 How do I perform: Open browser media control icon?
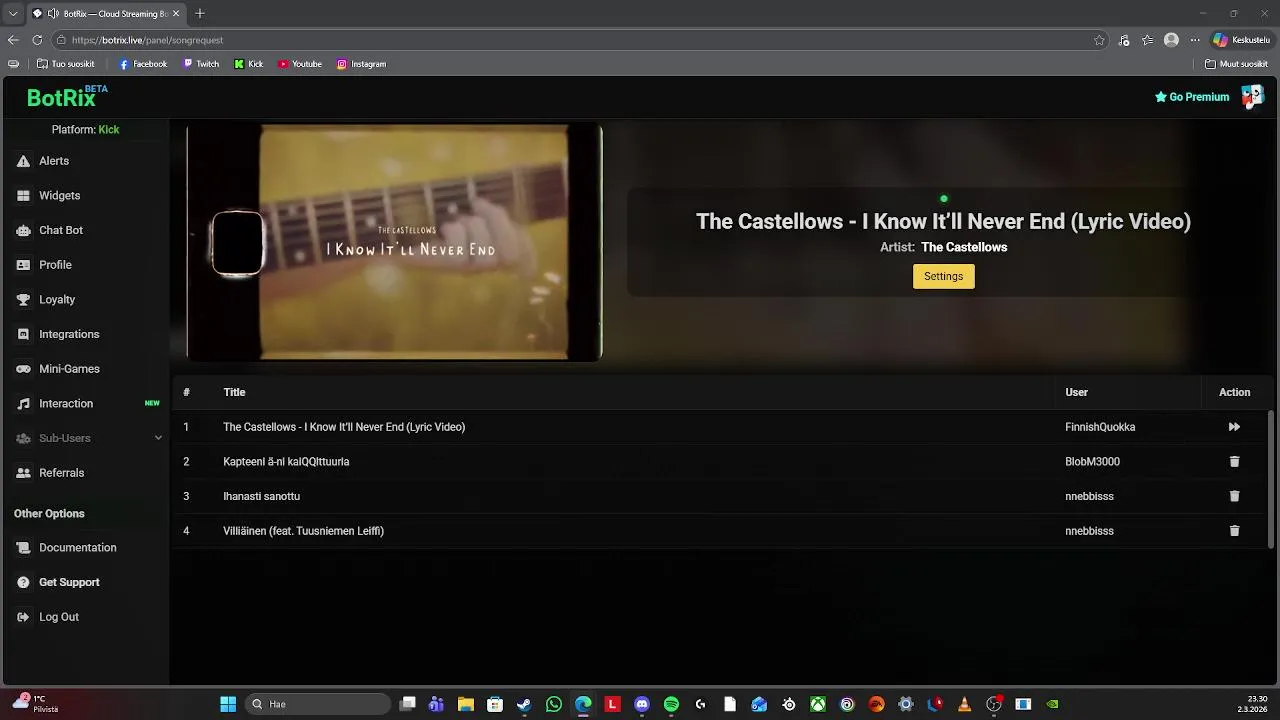coord(1124,40)
